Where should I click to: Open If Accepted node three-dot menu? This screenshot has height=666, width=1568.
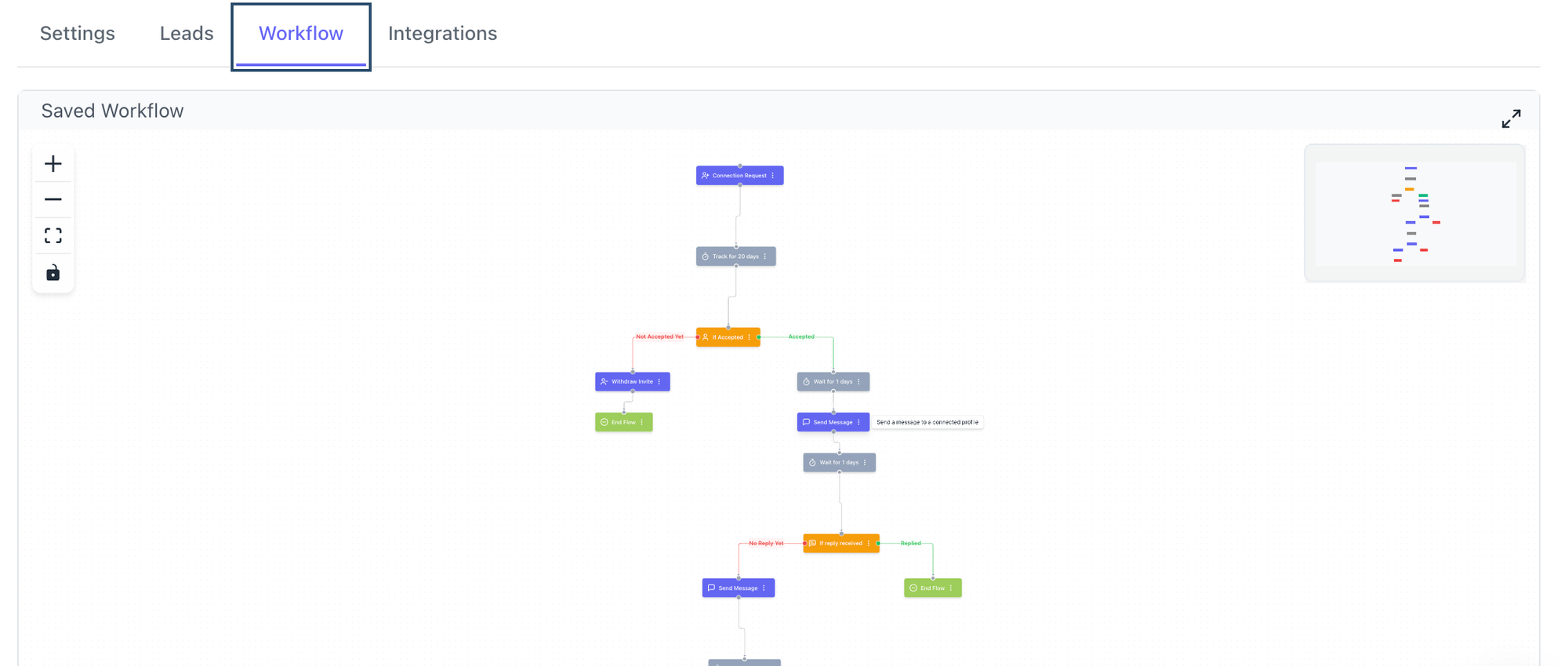pos(750,337)
